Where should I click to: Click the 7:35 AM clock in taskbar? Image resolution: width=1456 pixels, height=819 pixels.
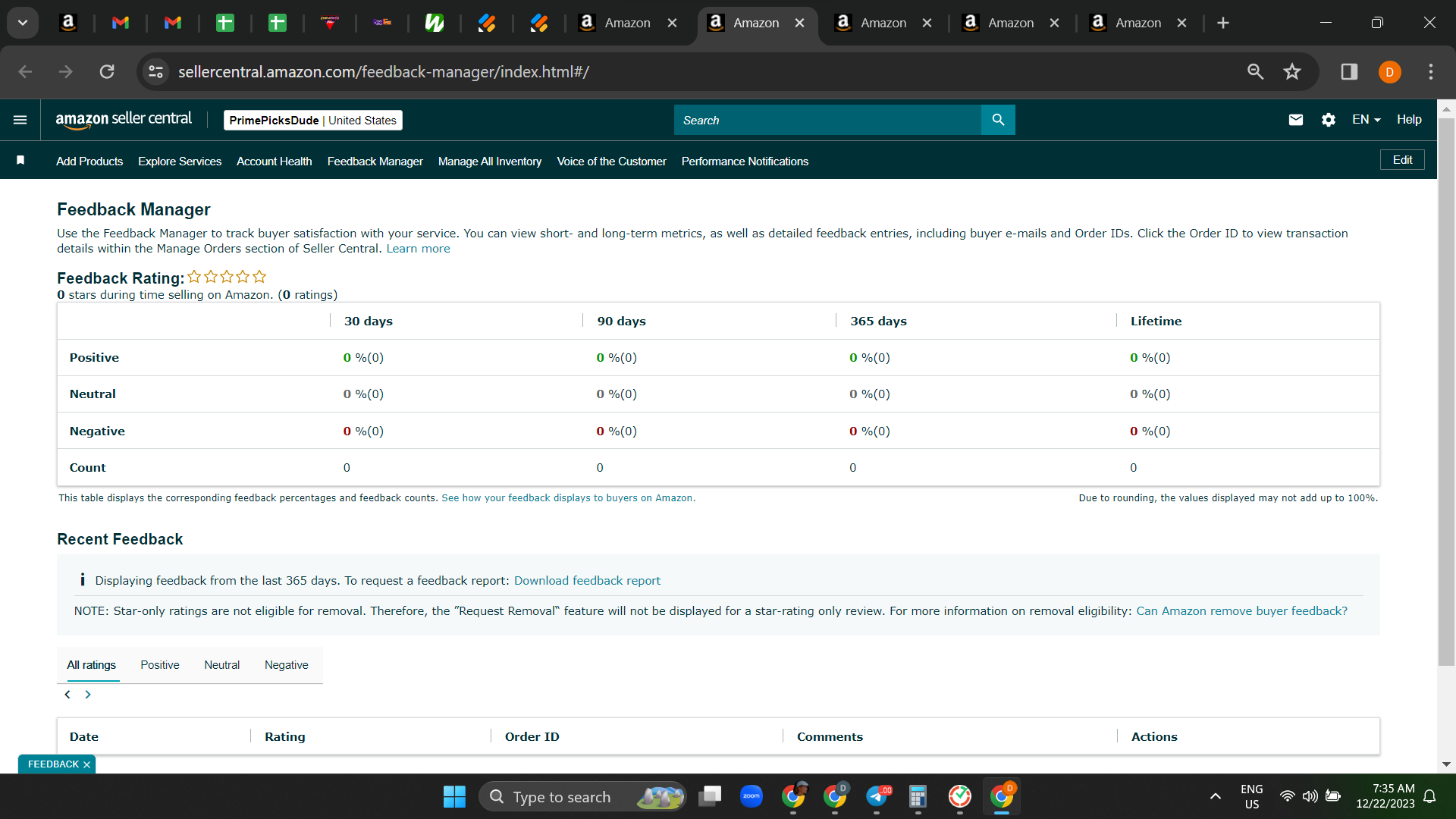1393,789
